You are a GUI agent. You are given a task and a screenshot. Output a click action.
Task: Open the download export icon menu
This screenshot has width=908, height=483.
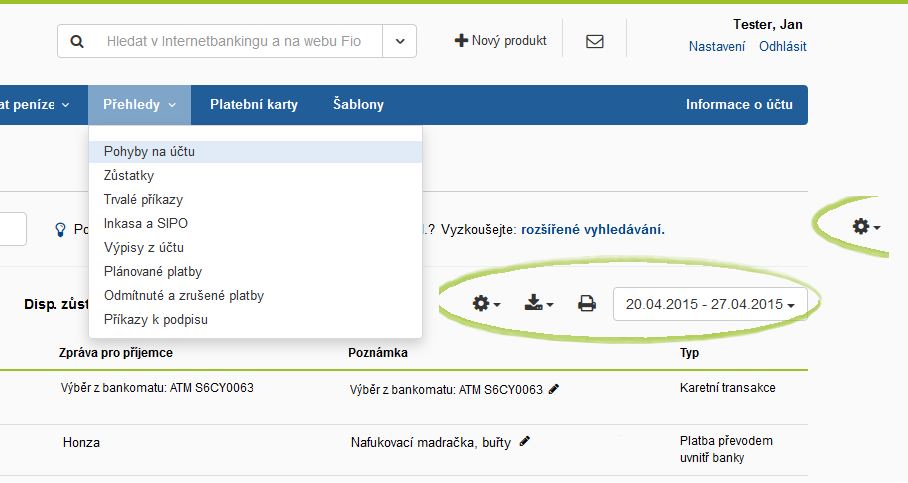coord(539,303)
